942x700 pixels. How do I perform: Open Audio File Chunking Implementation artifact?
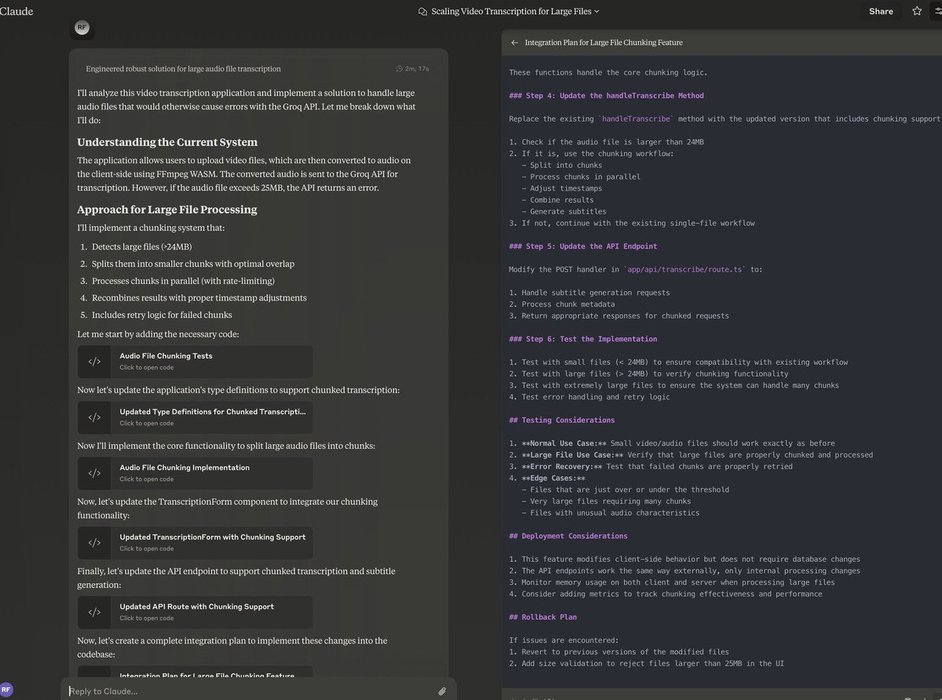point(195,473)
